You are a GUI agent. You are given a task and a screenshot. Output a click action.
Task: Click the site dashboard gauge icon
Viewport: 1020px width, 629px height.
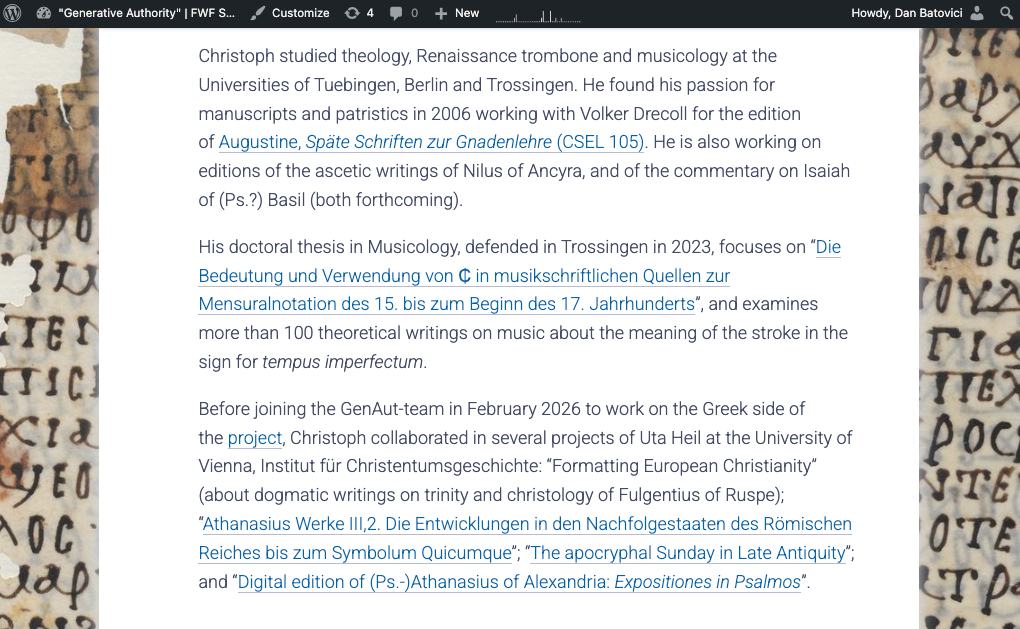43,13
